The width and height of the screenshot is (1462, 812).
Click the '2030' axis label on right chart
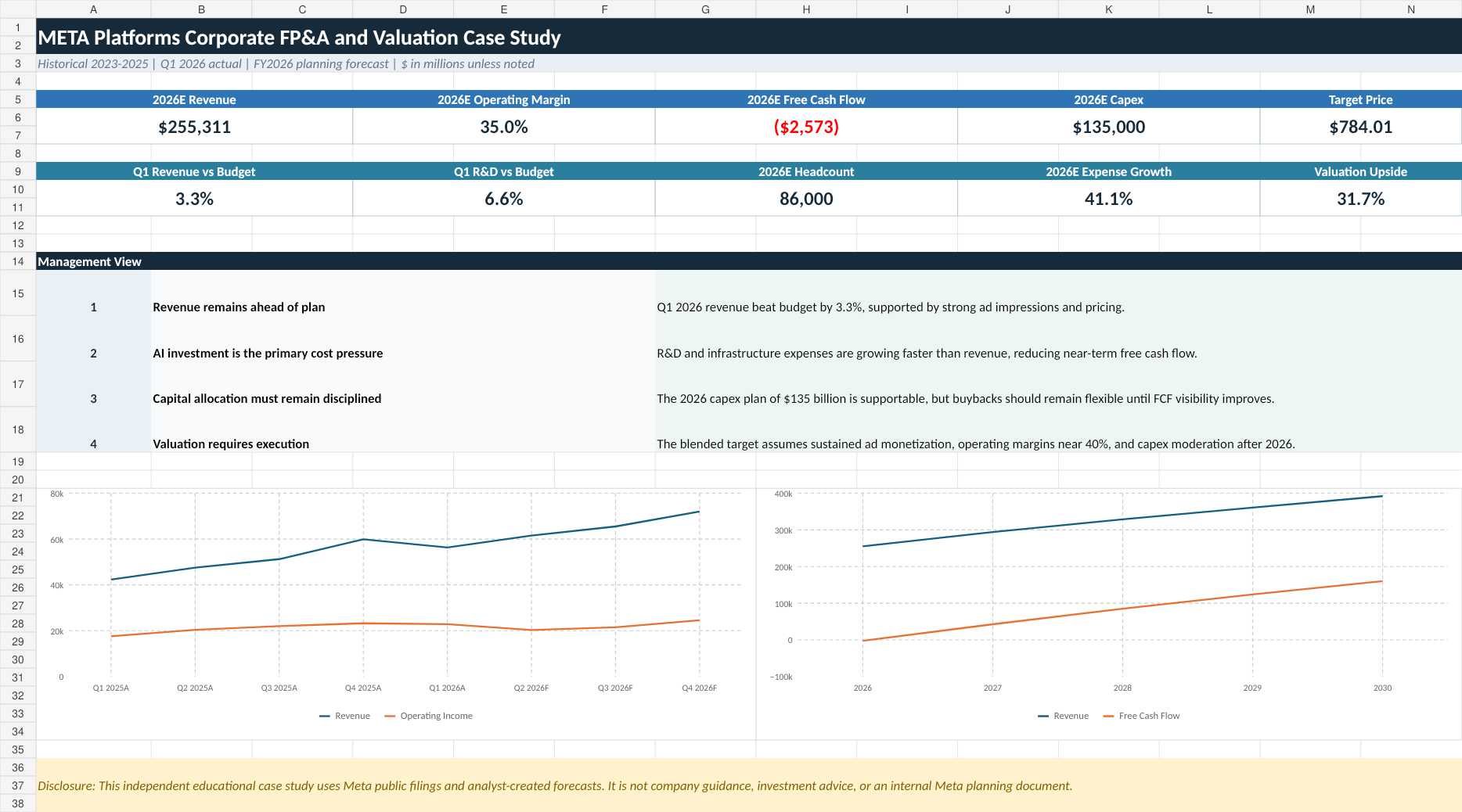click(1382, 688)
